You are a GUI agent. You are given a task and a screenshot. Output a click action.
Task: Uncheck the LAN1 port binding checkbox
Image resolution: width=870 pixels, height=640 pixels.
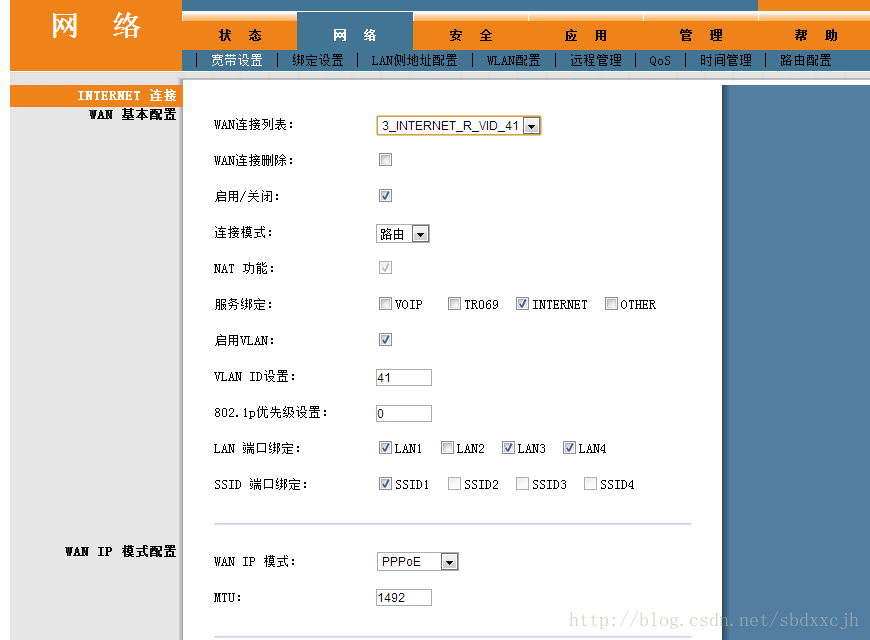(x=385, y=447)
